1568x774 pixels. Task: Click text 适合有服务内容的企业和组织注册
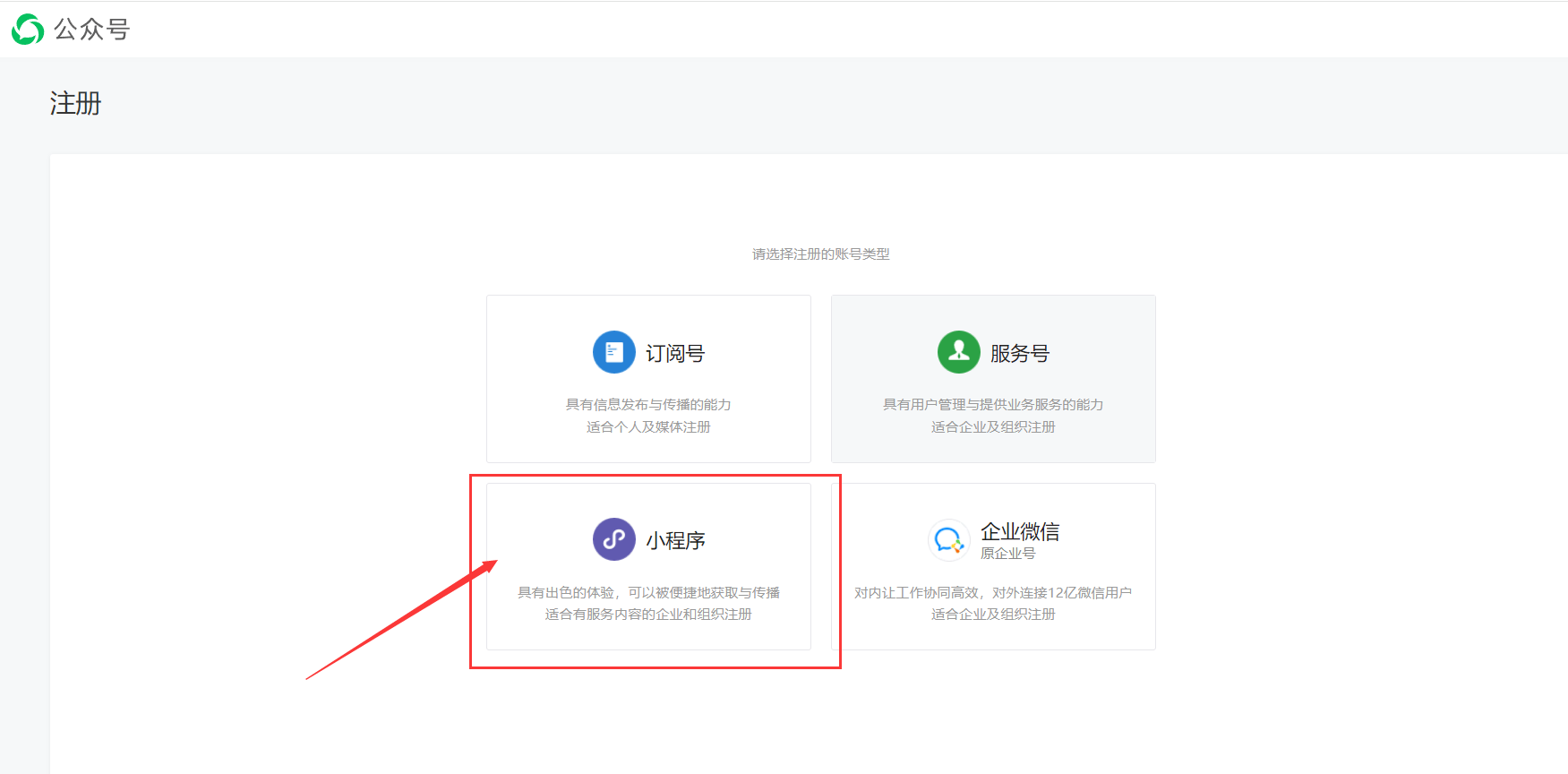[x=648, y=615]
